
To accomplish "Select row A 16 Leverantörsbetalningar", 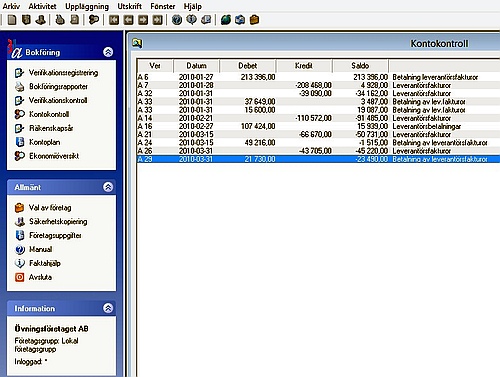I will coord(318,126).
